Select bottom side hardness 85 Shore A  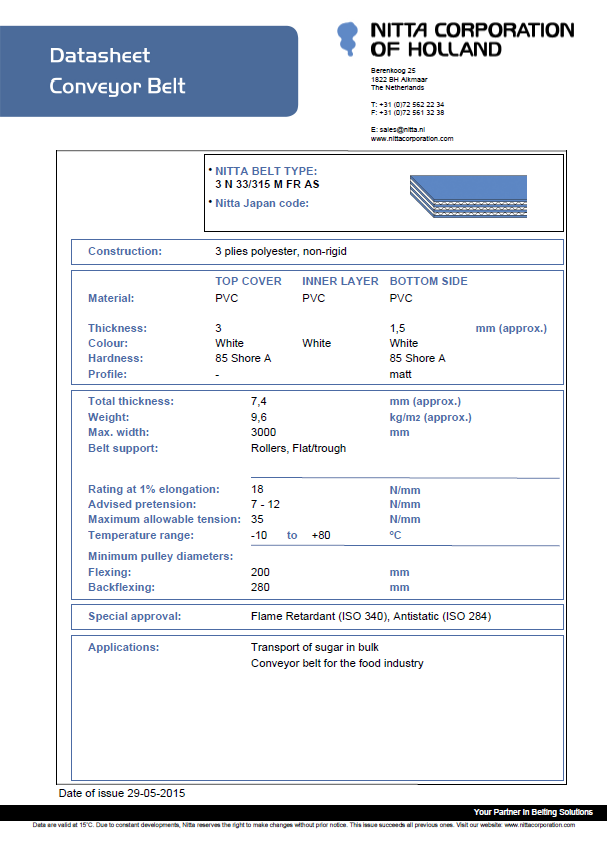[x=418, y=358]
